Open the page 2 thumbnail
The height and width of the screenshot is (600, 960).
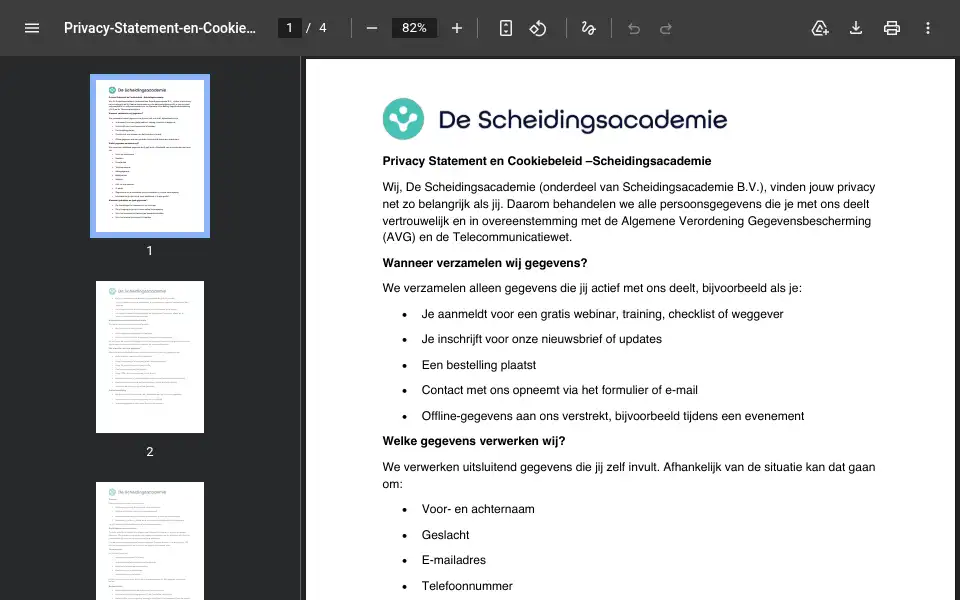pyautogui.click(x=150, y=357)
